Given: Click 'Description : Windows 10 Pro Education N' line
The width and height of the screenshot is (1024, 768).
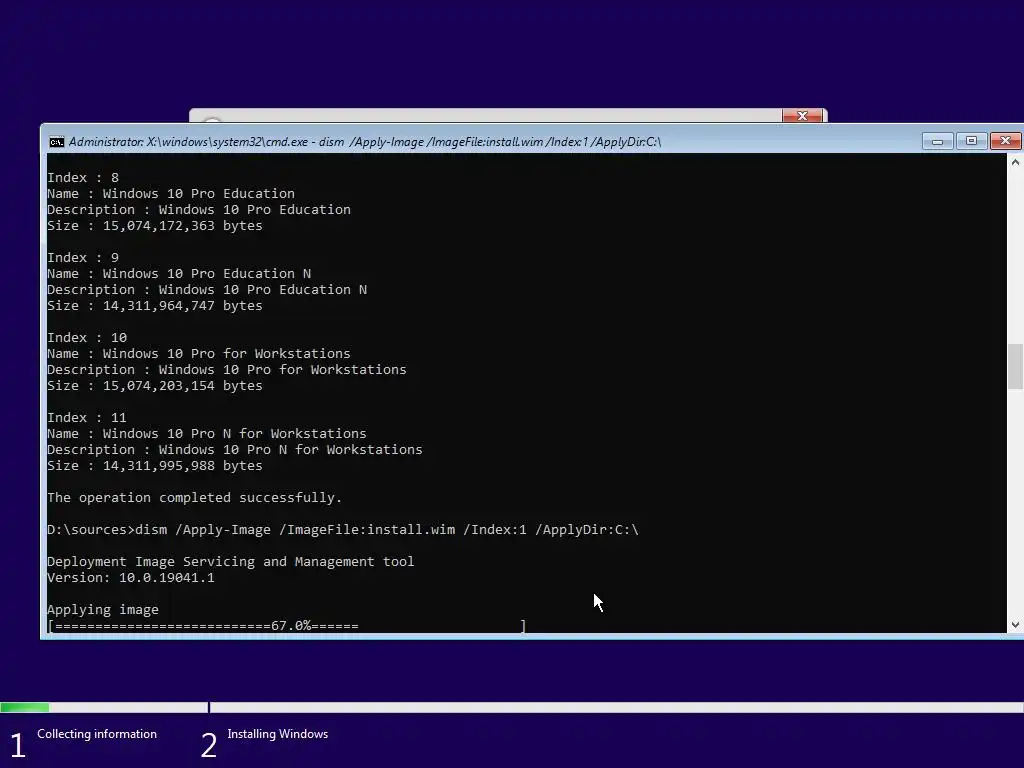Looking at the screenshot, I should click(207, 289).
